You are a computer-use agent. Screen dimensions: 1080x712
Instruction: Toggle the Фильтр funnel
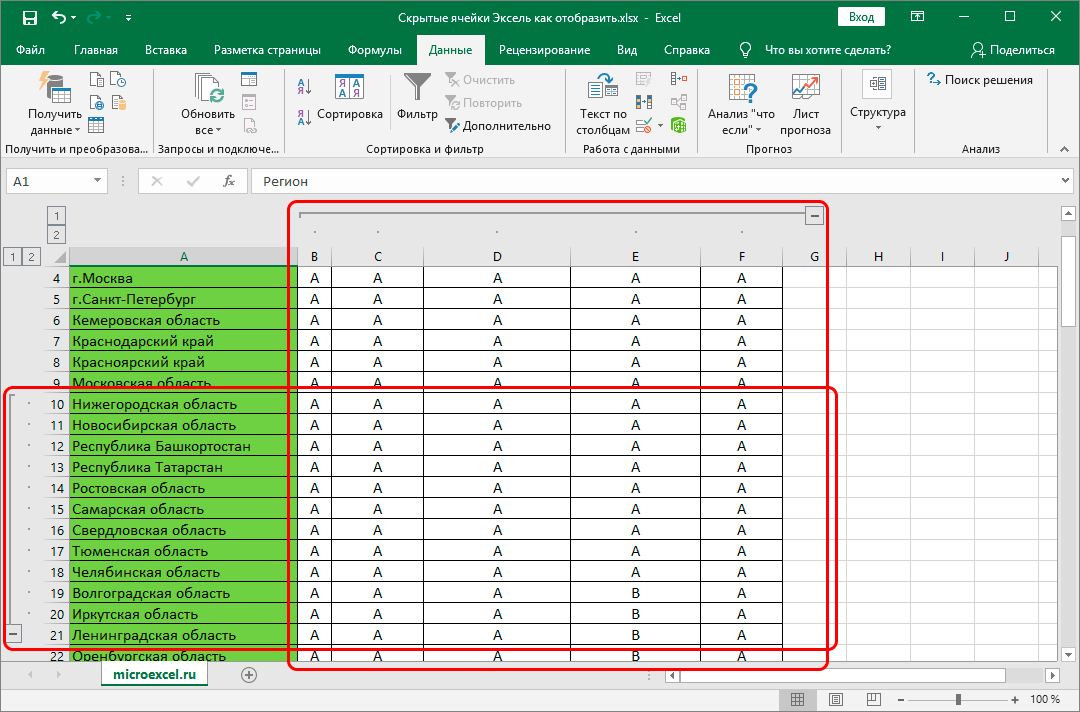point(417,97)
